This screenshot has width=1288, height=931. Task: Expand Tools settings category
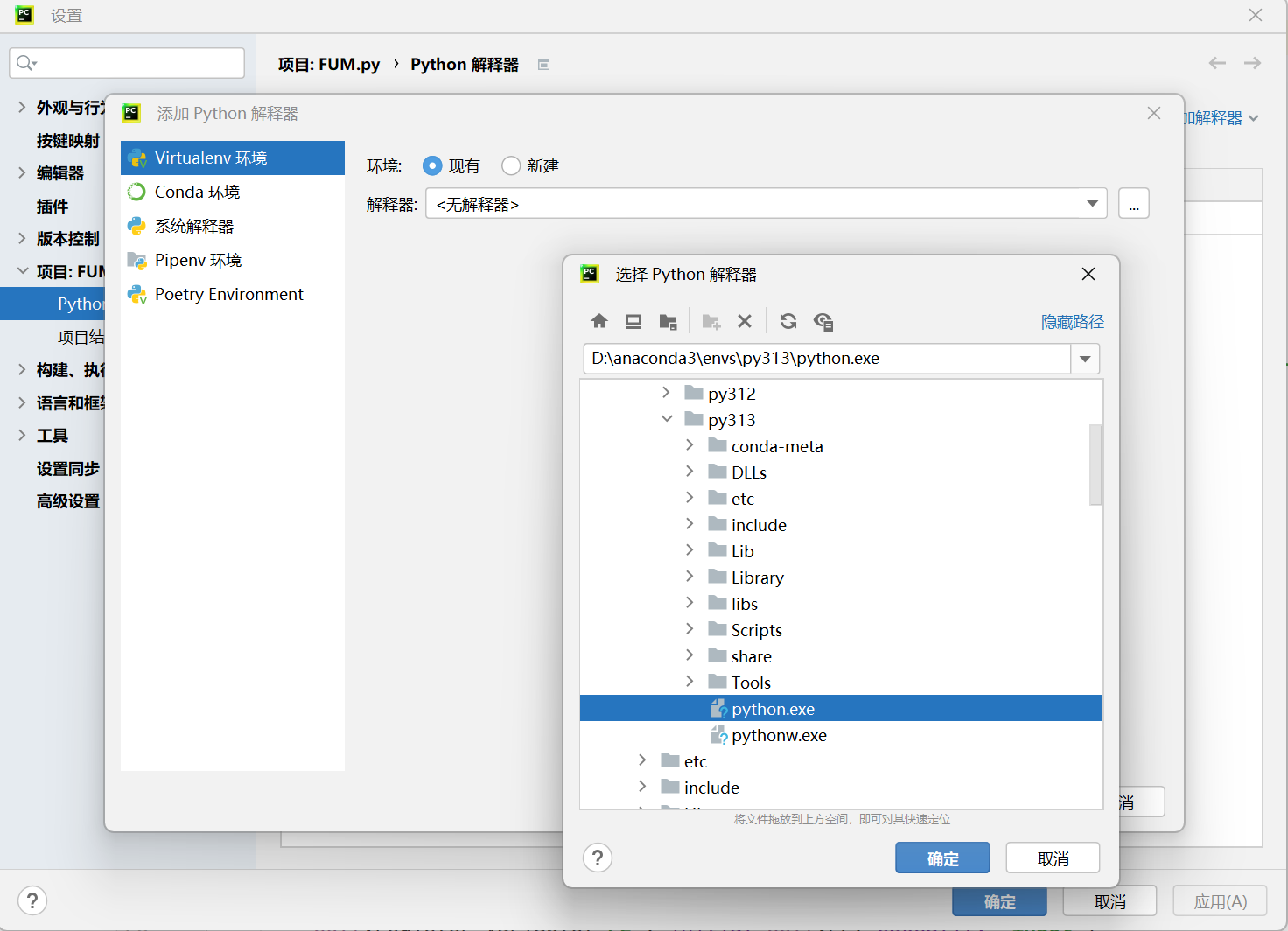pos(22,435)
